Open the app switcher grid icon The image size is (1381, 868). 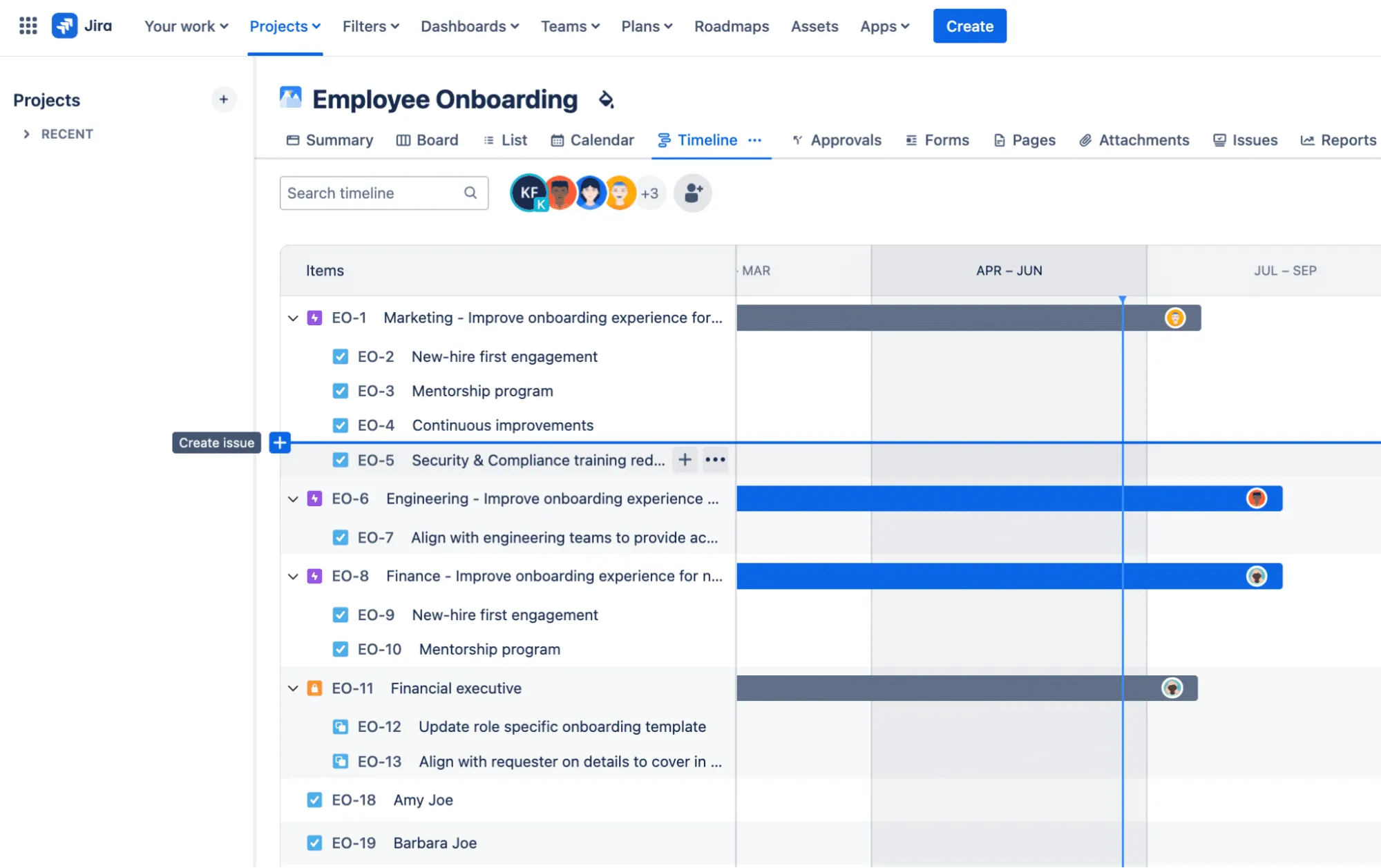[28, 26]
